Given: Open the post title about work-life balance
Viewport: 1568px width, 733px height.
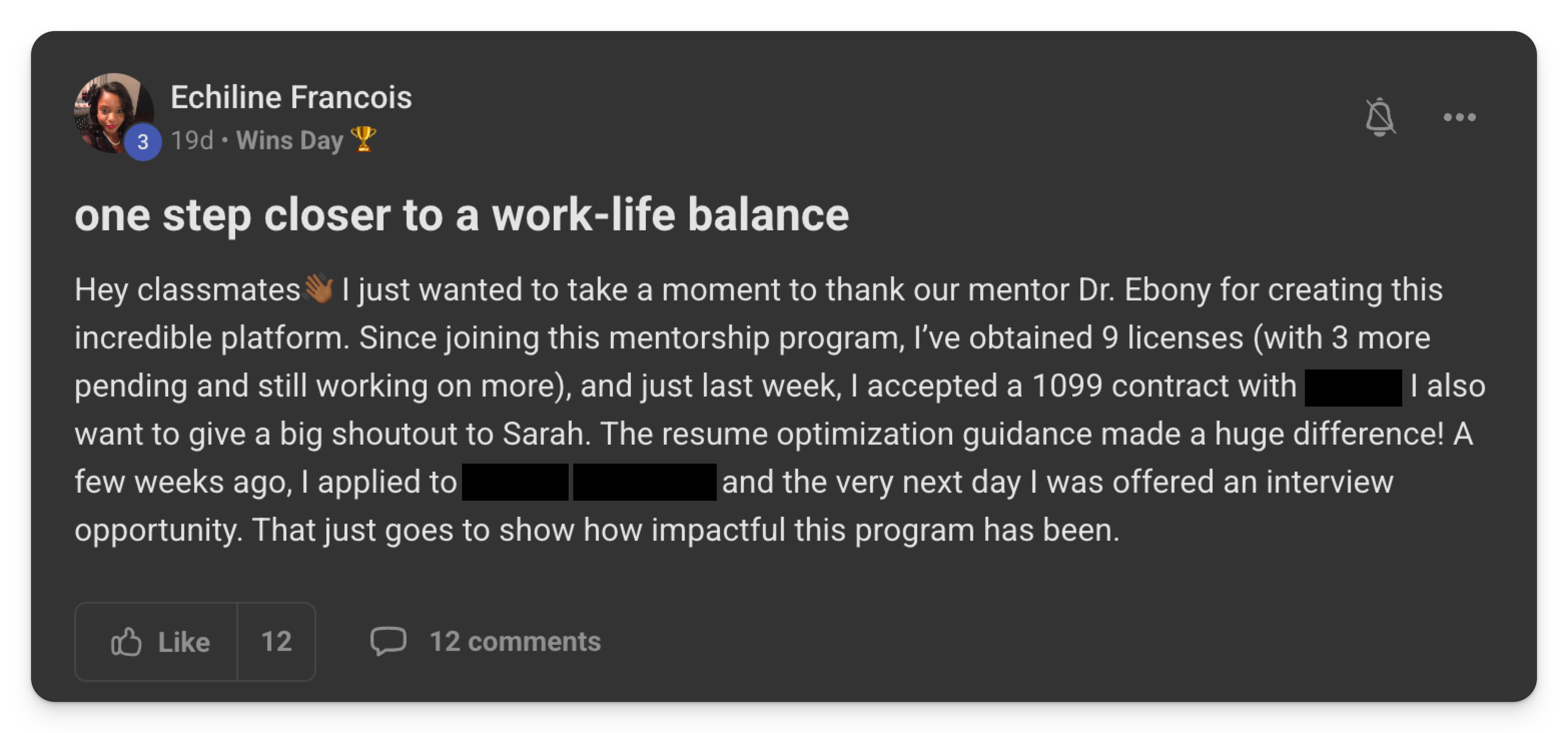Looking at the screenshot, I should coord(462,215).
